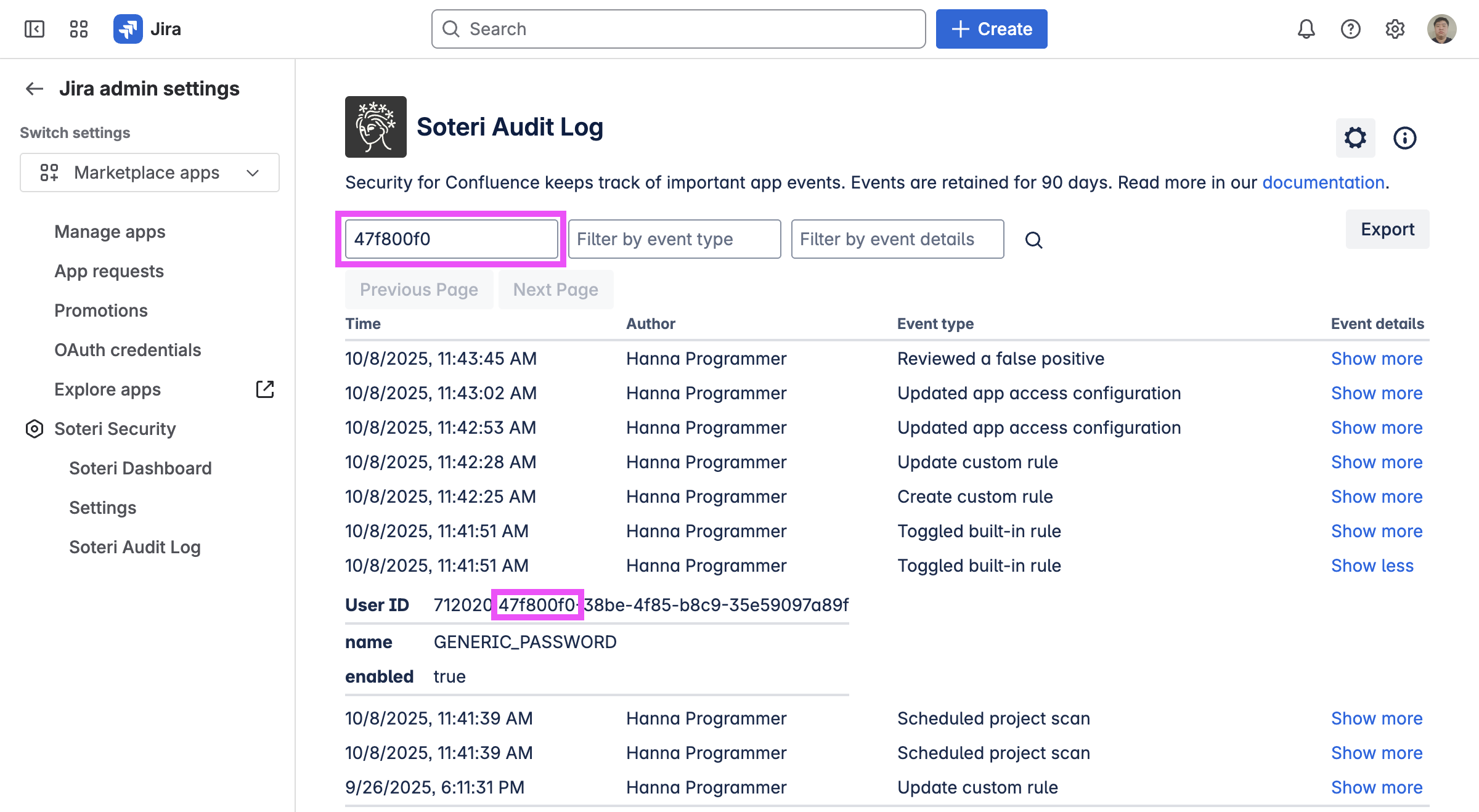Image resolution: width=1479 pixels, height=812 pixels.
Task: Expand the Marketplace apps dropdown
Action: tap(150, 173)
